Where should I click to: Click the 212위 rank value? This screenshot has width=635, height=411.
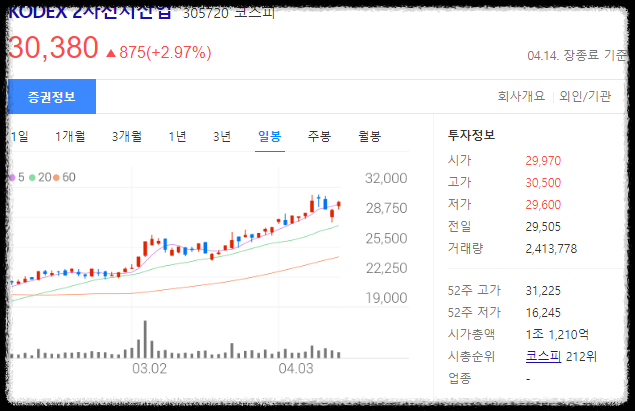[x=581, y=356]
